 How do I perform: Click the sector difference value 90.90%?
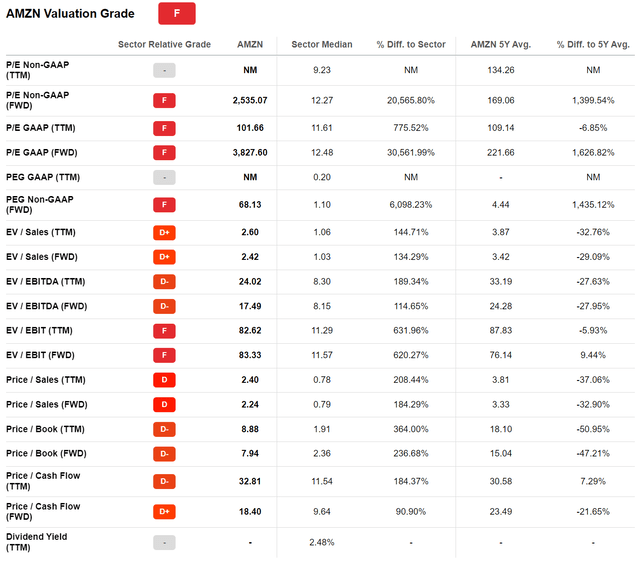[411, 512]
